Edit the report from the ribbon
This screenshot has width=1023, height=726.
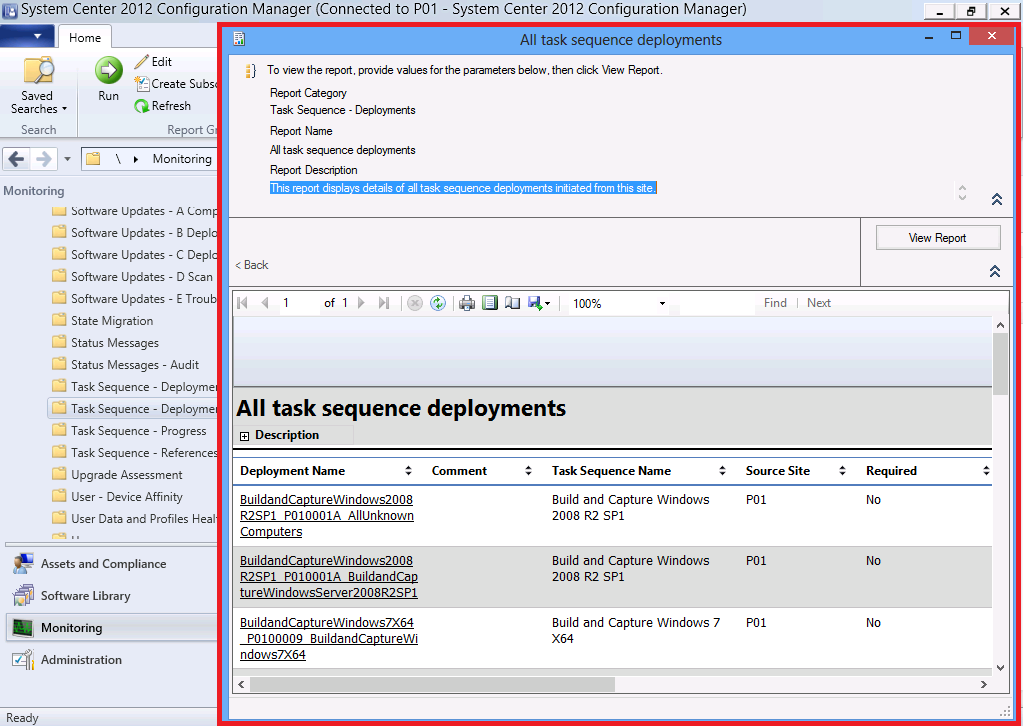pyautogui.click(x=153, y=61)
